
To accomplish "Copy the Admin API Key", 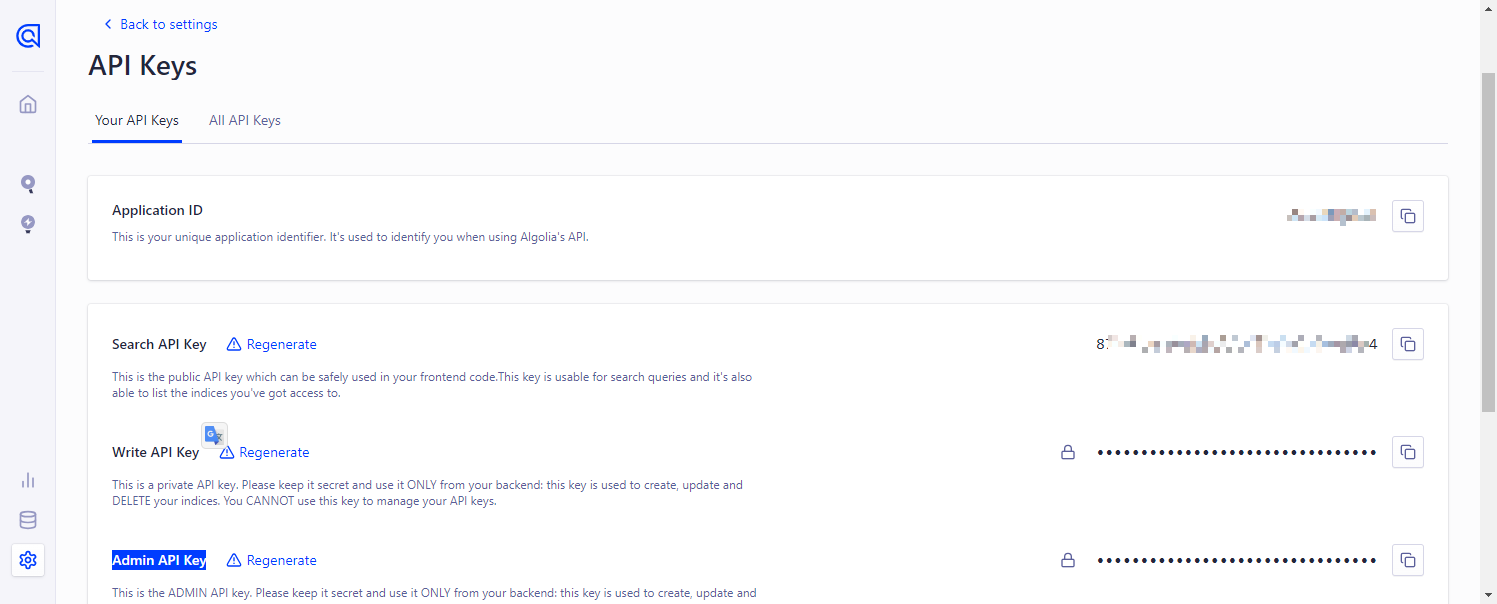I will pos(1408,560).
